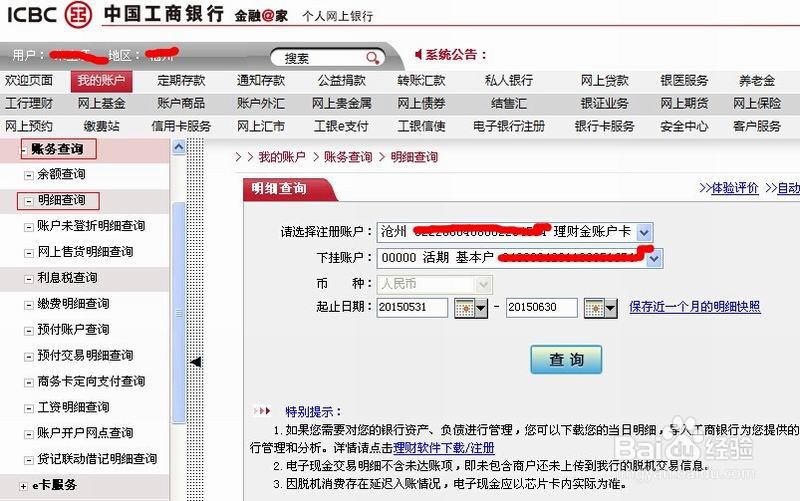The image size is (800, 501).
Task: Collapse the 账务查询 section
Action: point(23,150)
